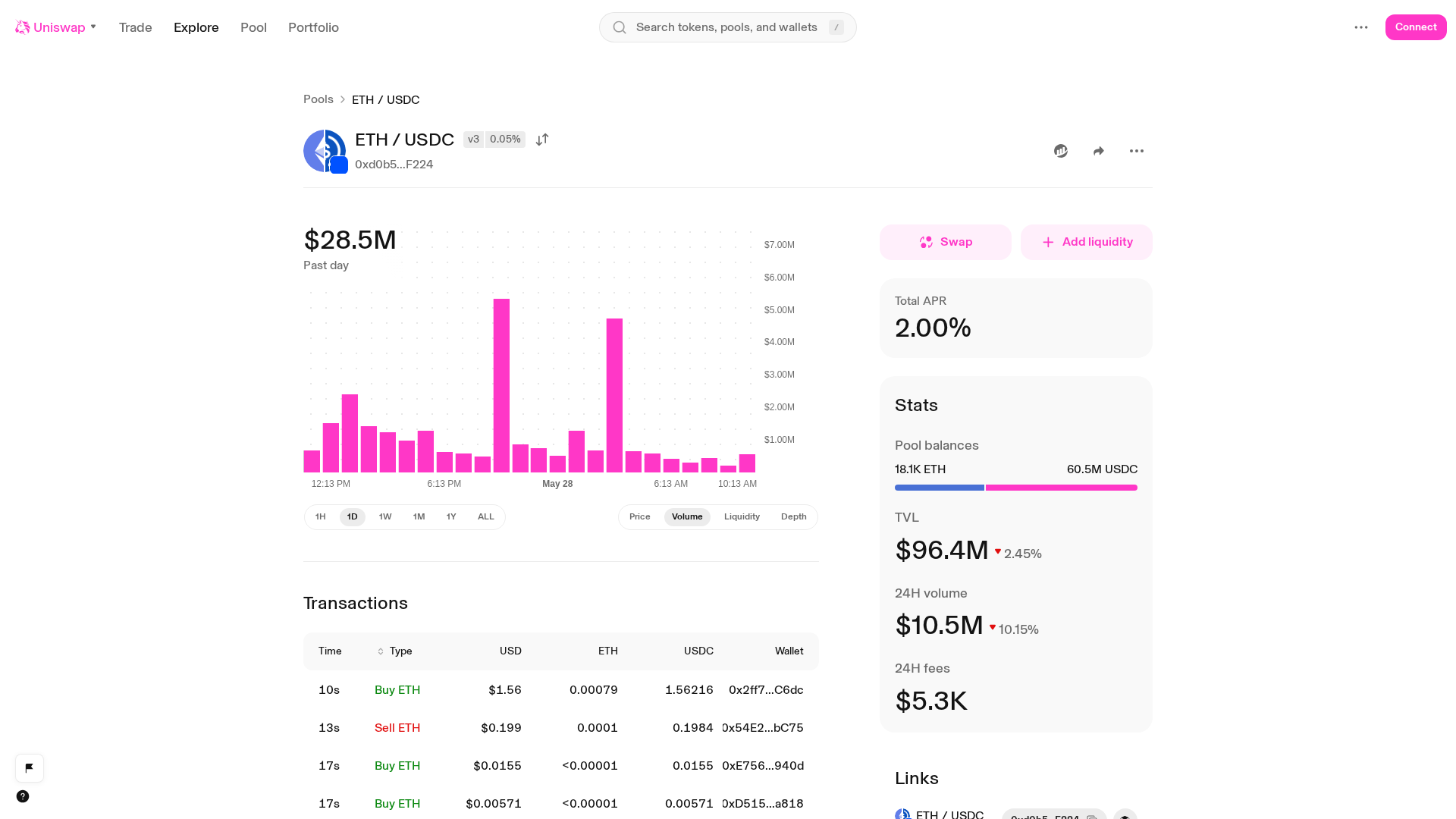Select the 1Y time range

pyautogui.click(x=451, y=517)
